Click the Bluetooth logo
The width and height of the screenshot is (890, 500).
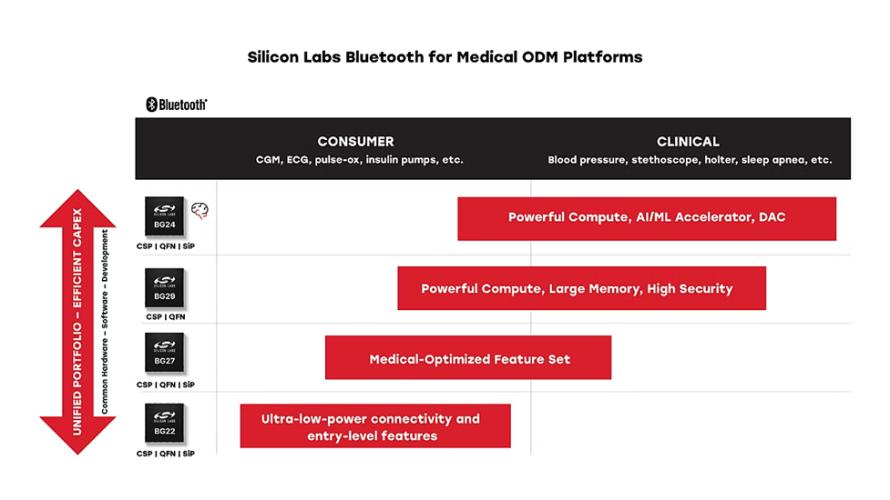click(177, 104)
